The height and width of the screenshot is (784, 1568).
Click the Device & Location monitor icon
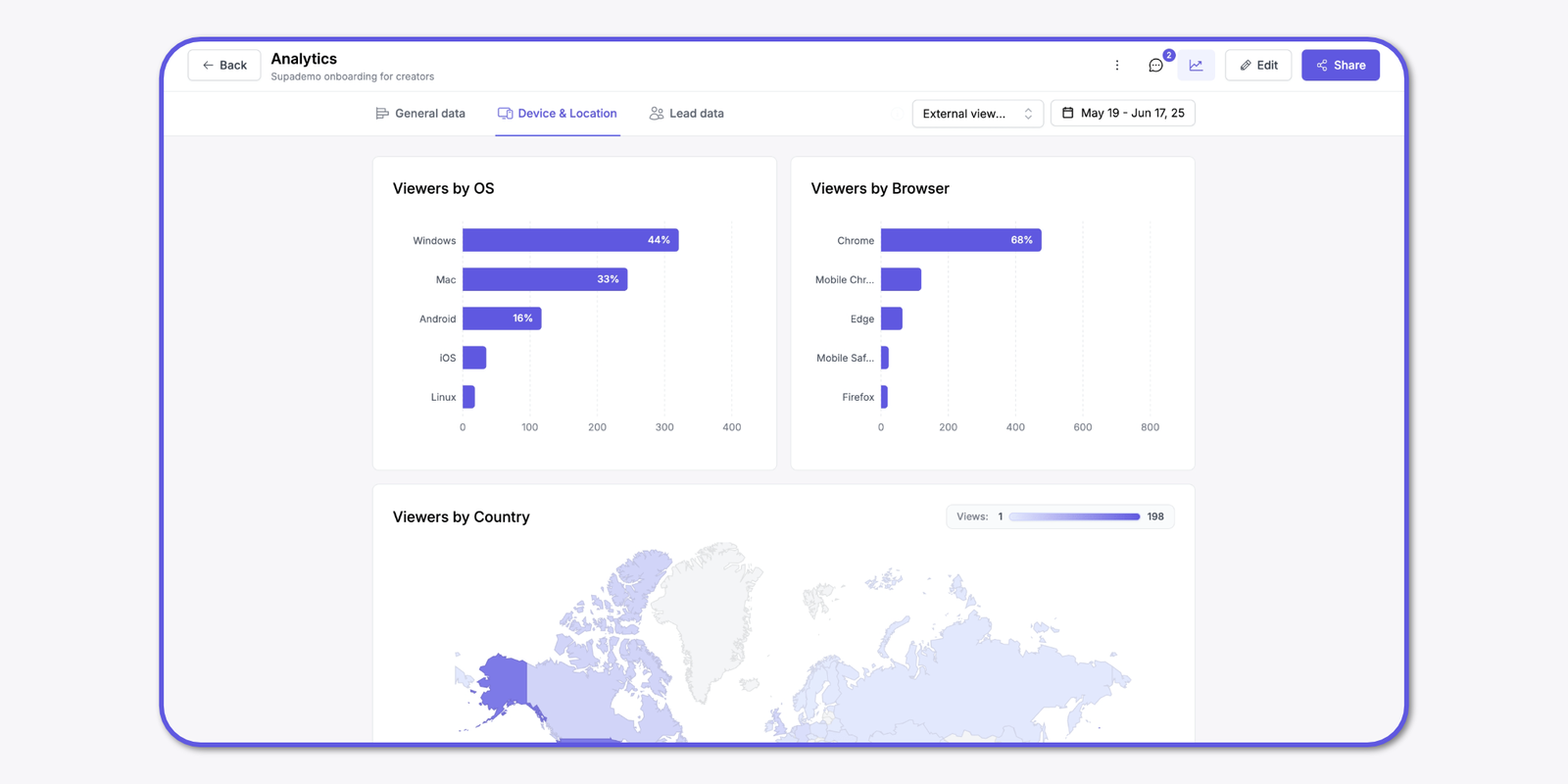pyautogui.click(x=505, y=114)
